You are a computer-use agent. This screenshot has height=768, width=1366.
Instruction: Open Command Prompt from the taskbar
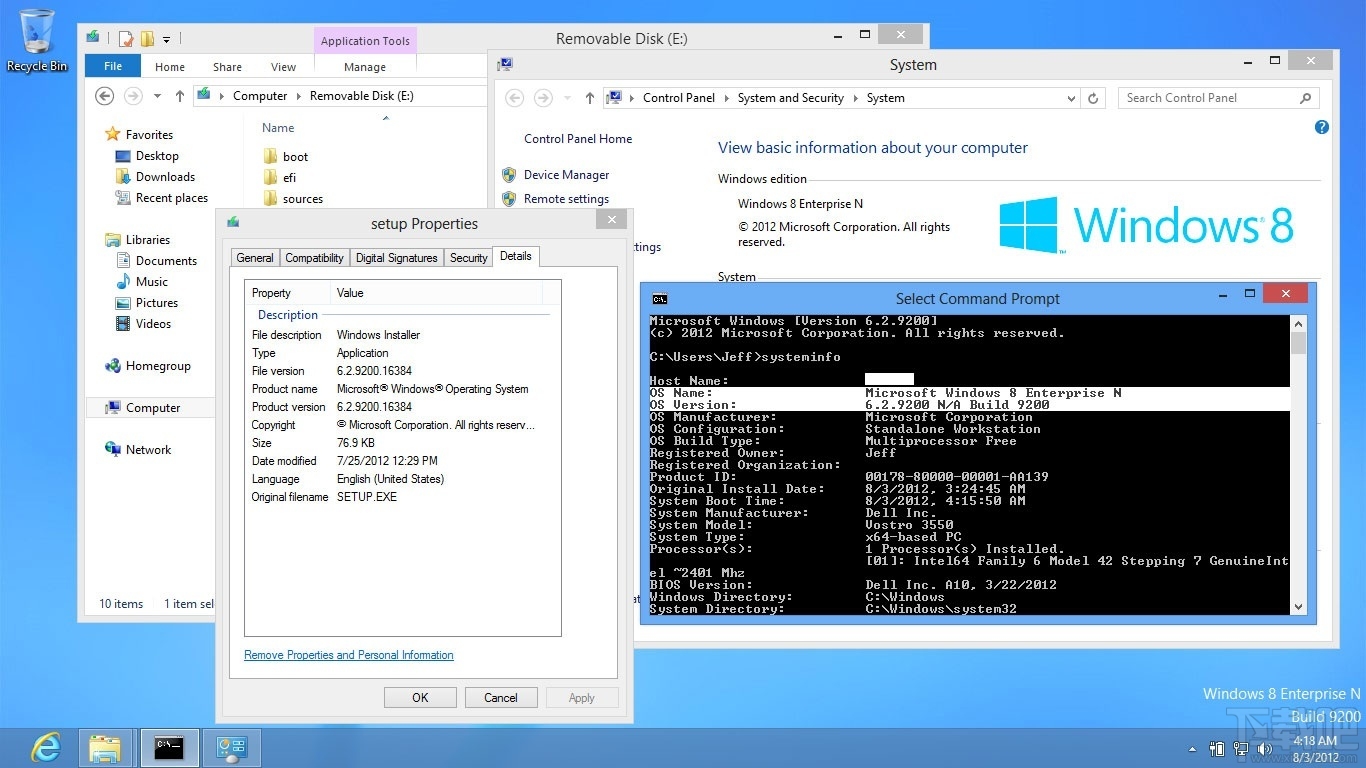coord(169,747)
